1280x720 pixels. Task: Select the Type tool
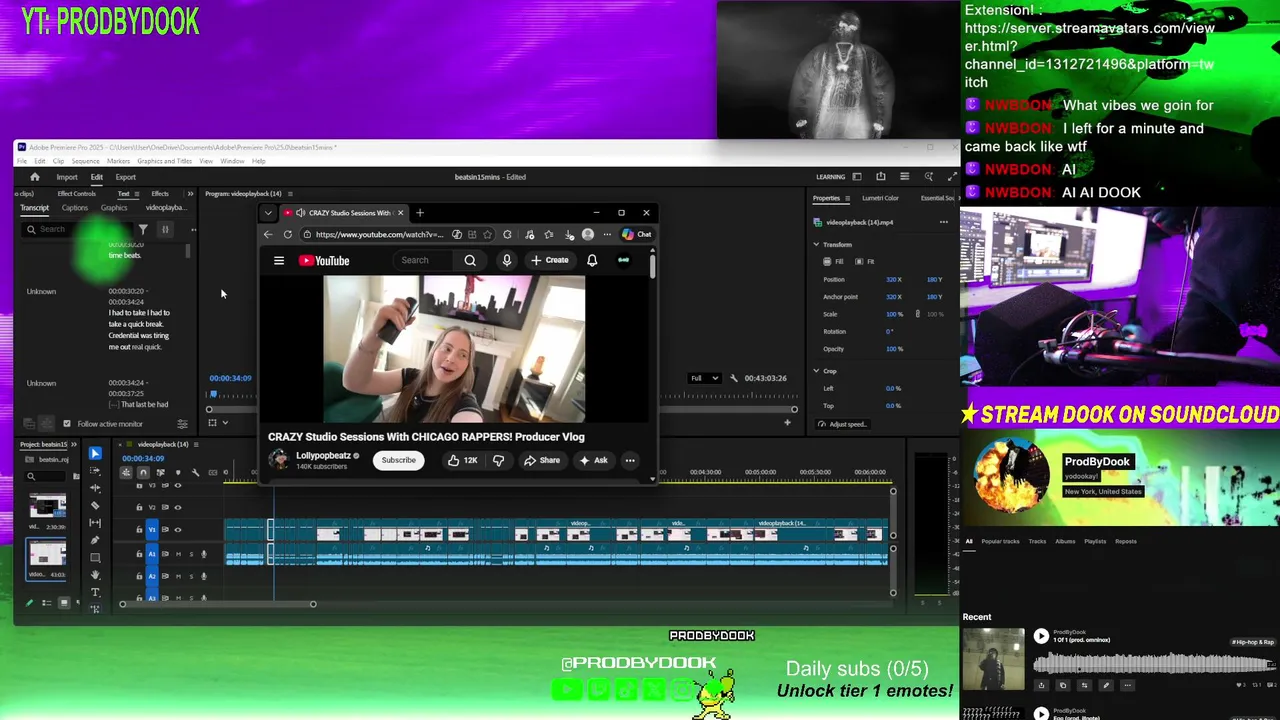coord(95,592)
